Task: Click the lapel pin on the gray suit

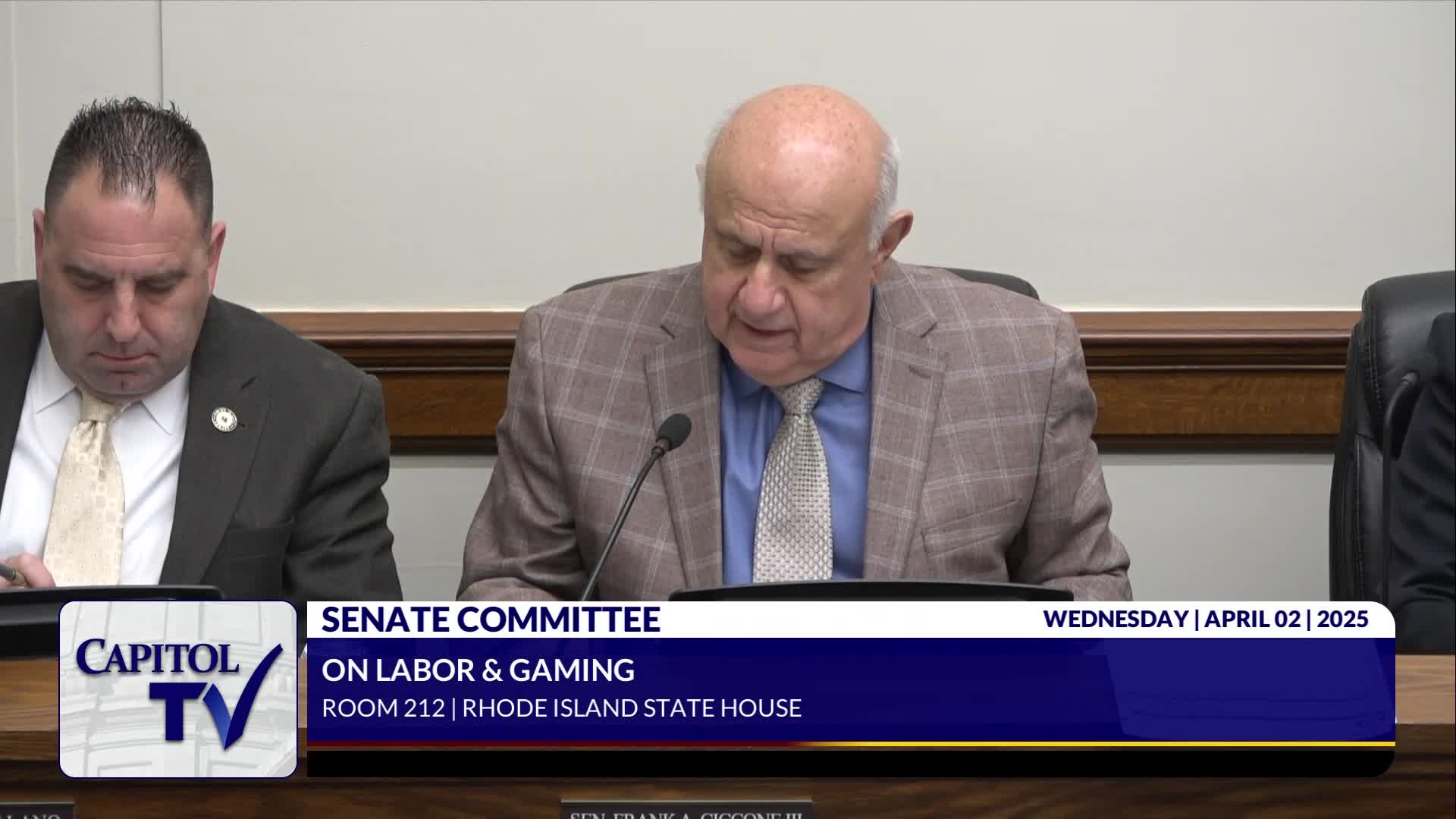Action: click(225, 418)
